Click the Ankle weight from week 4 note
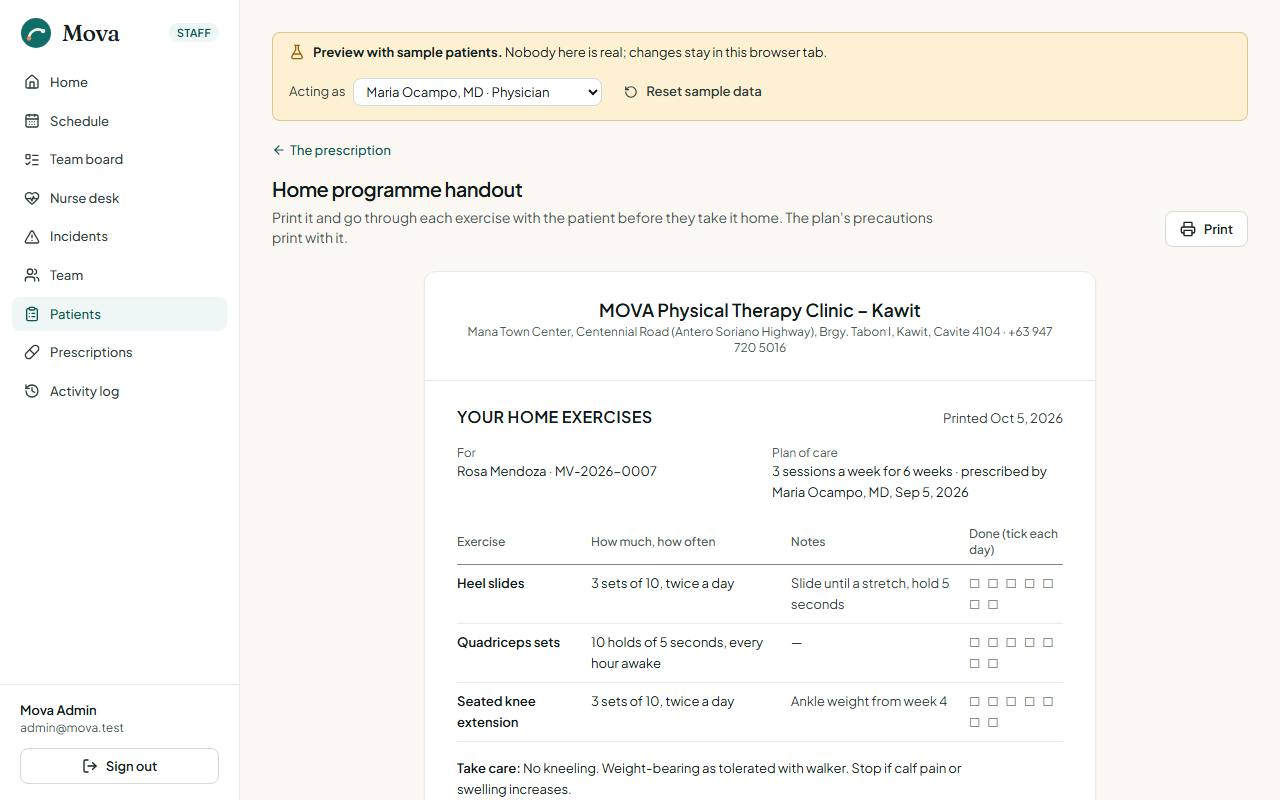This screenshot has width=1280, height=800. click(x=869, y=701)
